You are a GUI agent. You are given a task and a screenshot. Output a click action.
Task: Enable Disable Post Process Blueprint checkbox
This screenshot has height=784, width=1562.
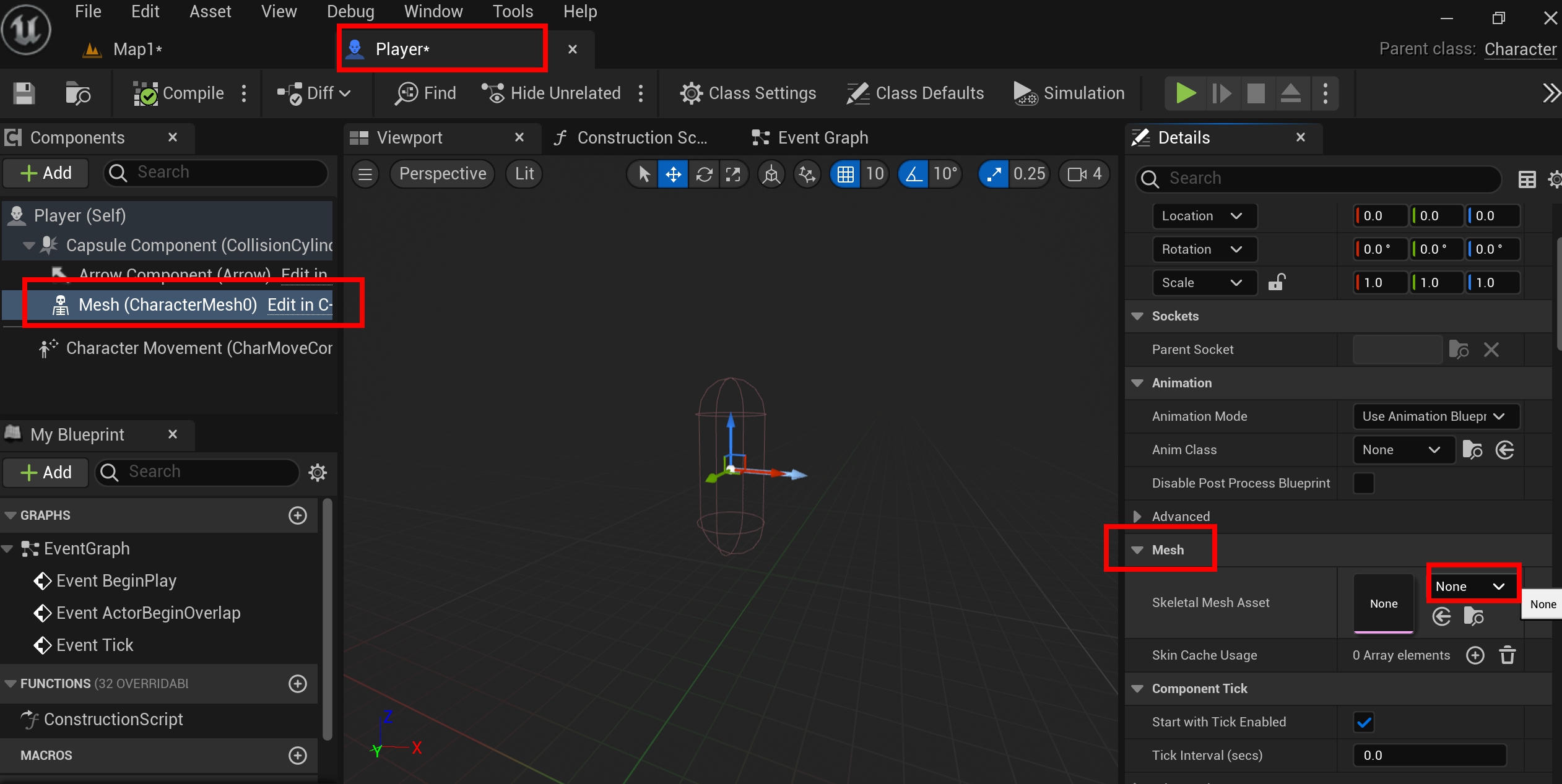1363,483
